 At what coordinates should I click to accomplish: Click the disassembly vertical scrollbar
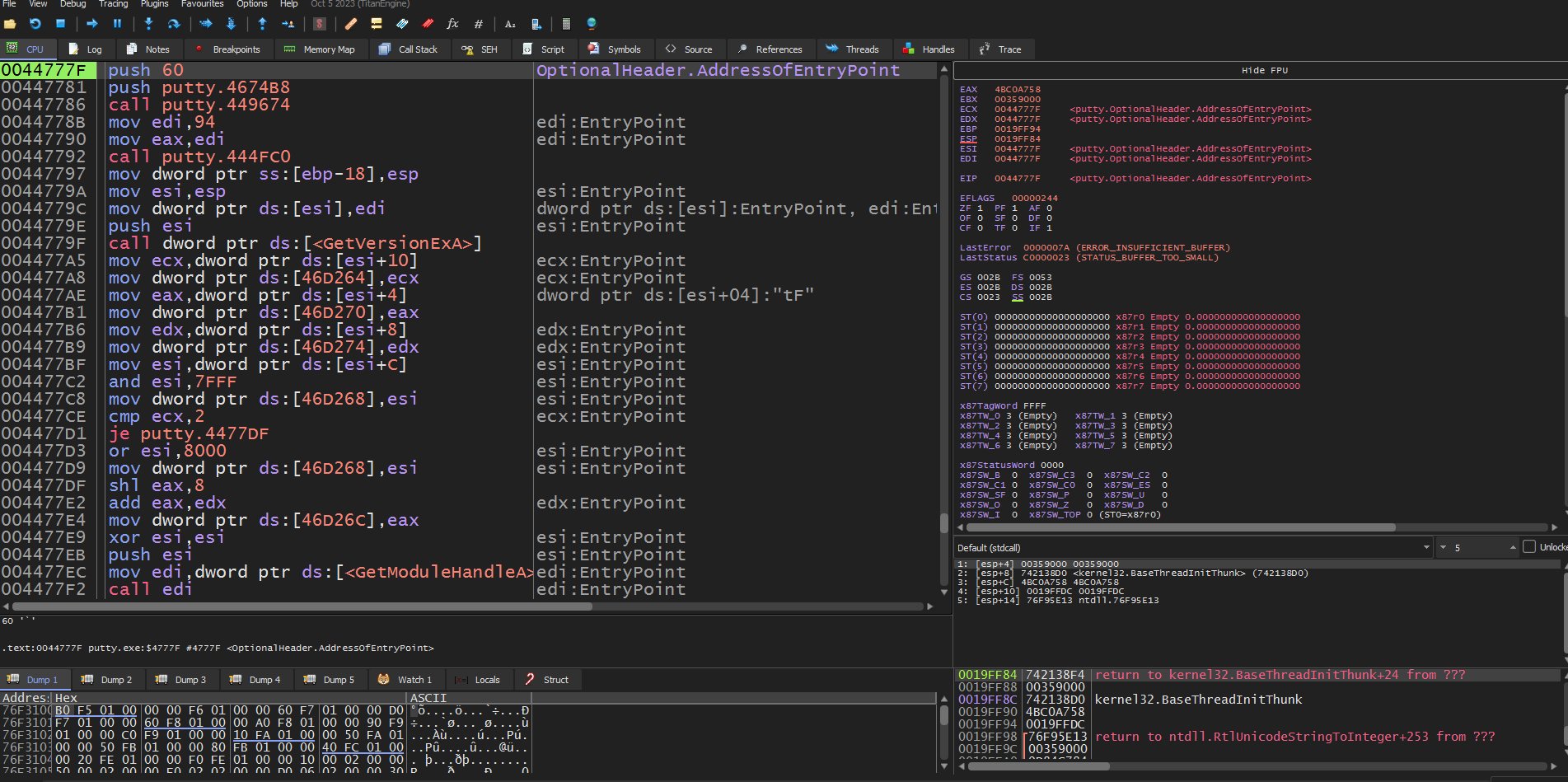pyautogui.click(x=944, y=330)
